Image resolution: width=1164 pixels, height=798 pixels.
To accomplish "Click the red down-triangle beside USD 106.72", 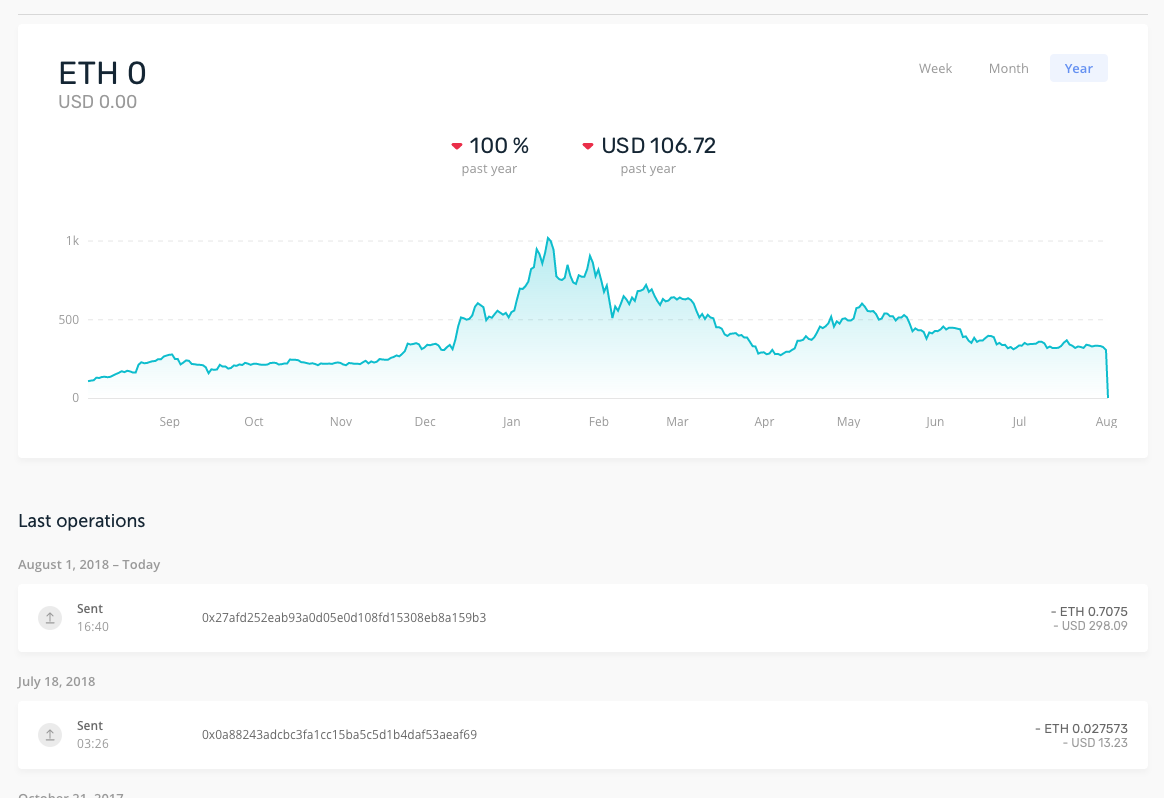I will coord(588,145).
